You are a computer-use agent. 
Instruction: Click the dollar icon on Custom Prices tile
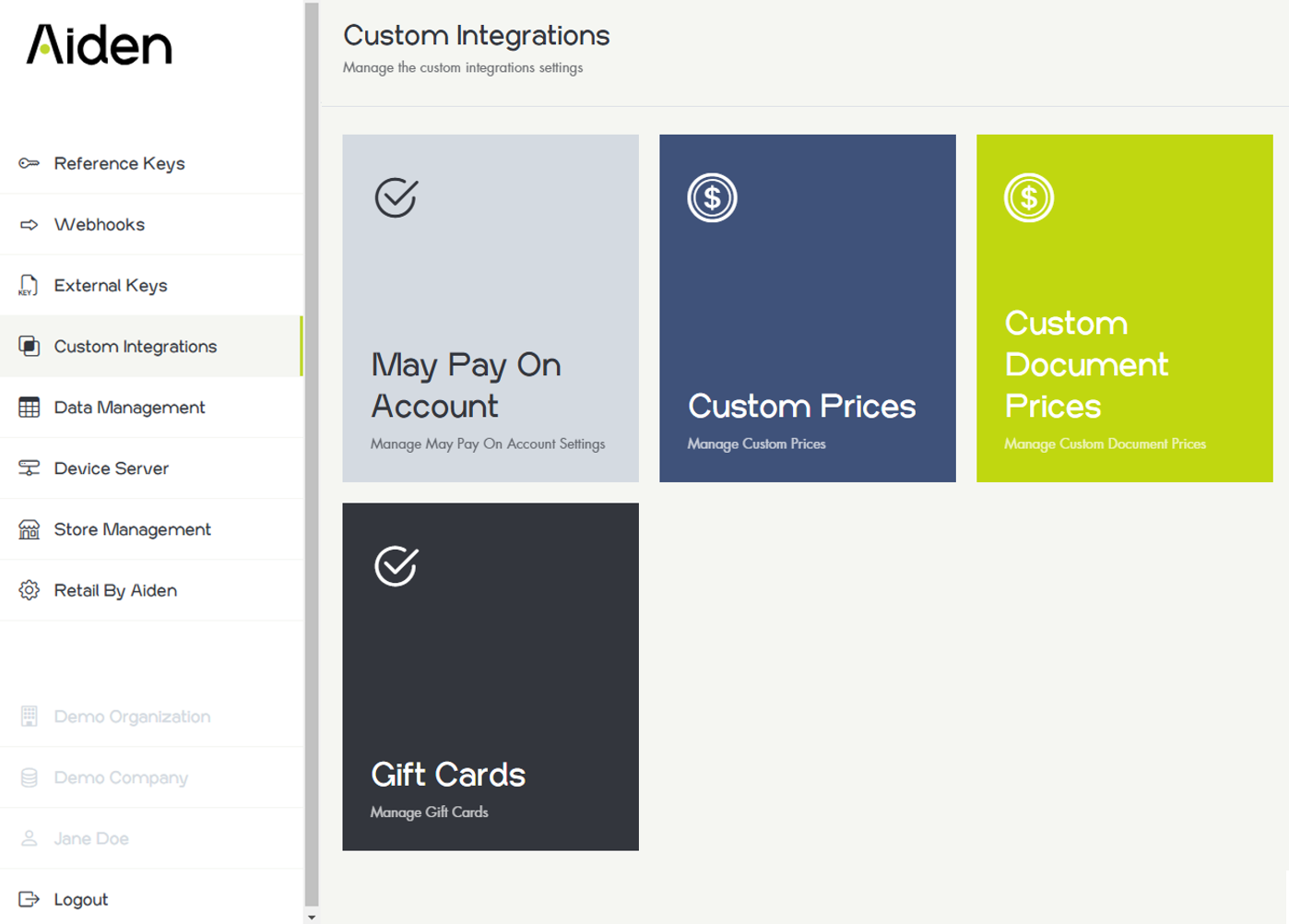click(712, 197)
